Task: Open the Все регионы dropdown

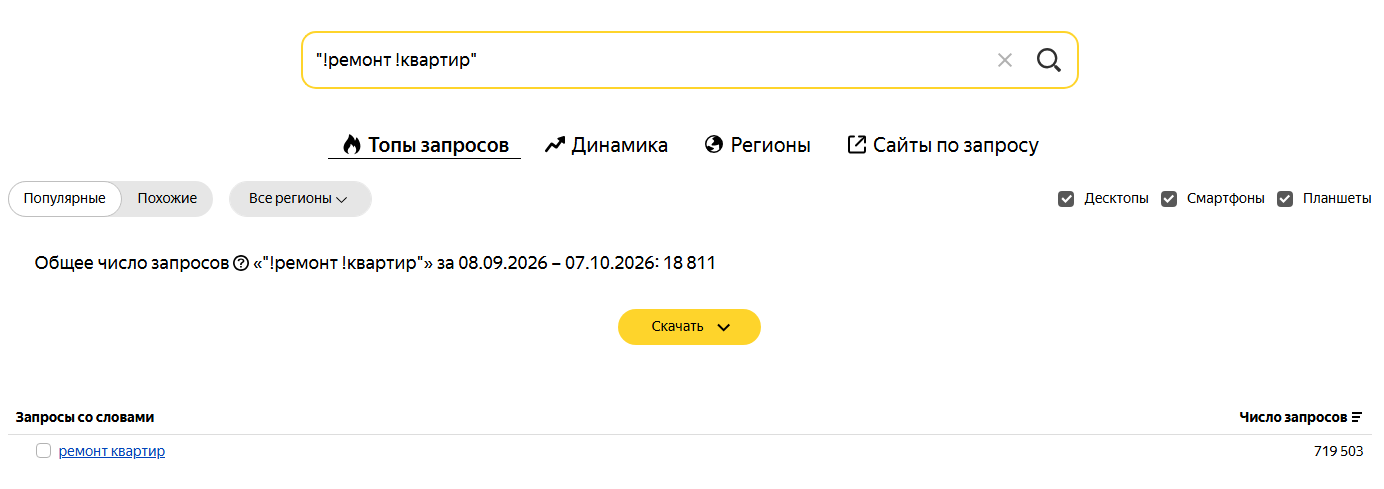Action: [300, 199]
